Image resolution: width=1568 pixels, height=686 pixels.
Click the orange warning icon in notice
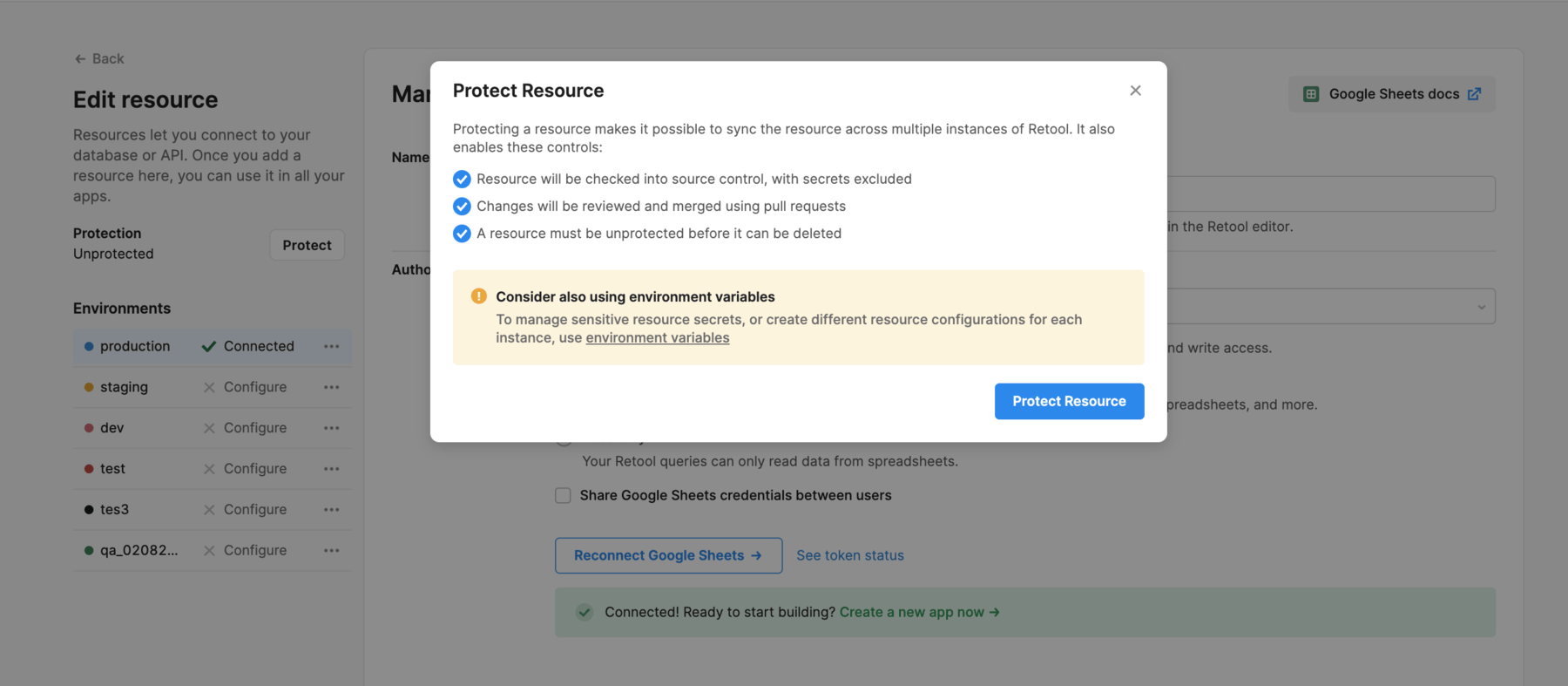(x=478, y=296)
